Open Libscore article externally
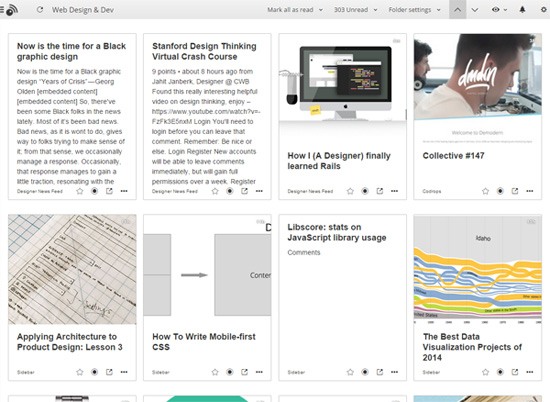The height and width of the screenshot is (402, 550). pos(380,372)
